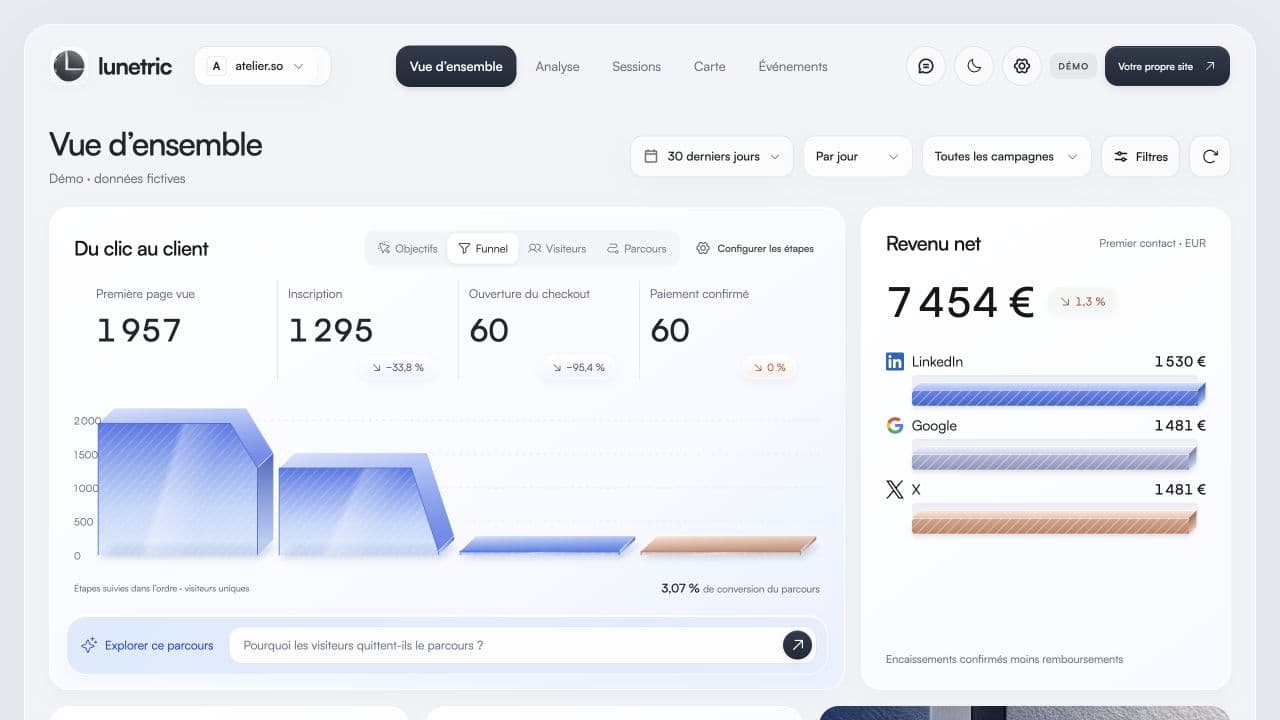Screen dimensions: 1280x720
Task: Click the sliders icon in Filtres
Action: (1121, 156)
